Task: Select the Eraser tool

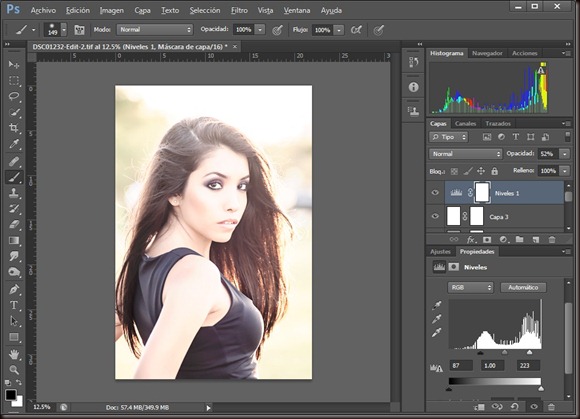Action: pos(14,225)
